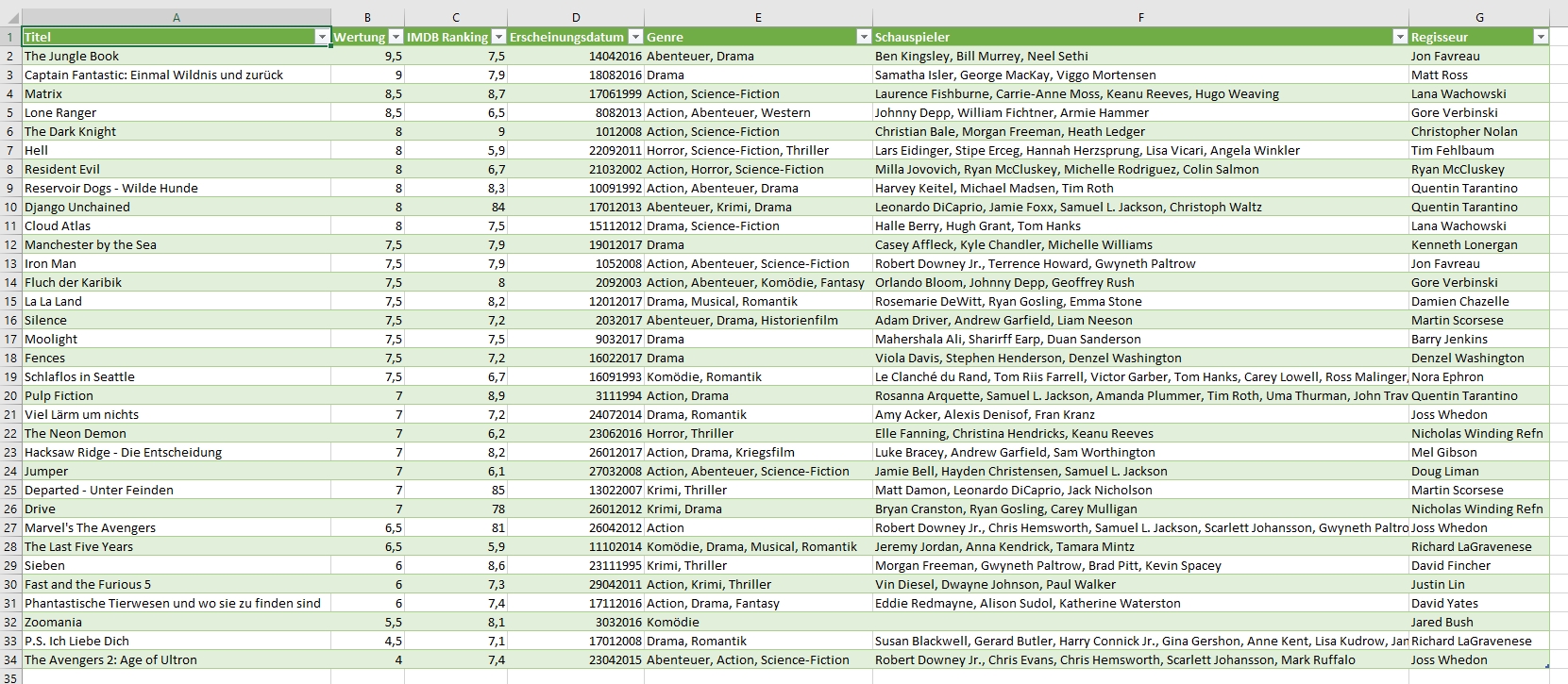Click the cell 'The Dark Knight'
Image resolution: width=1568 pixels, height=684 pixels.
(x=177, y=131)
